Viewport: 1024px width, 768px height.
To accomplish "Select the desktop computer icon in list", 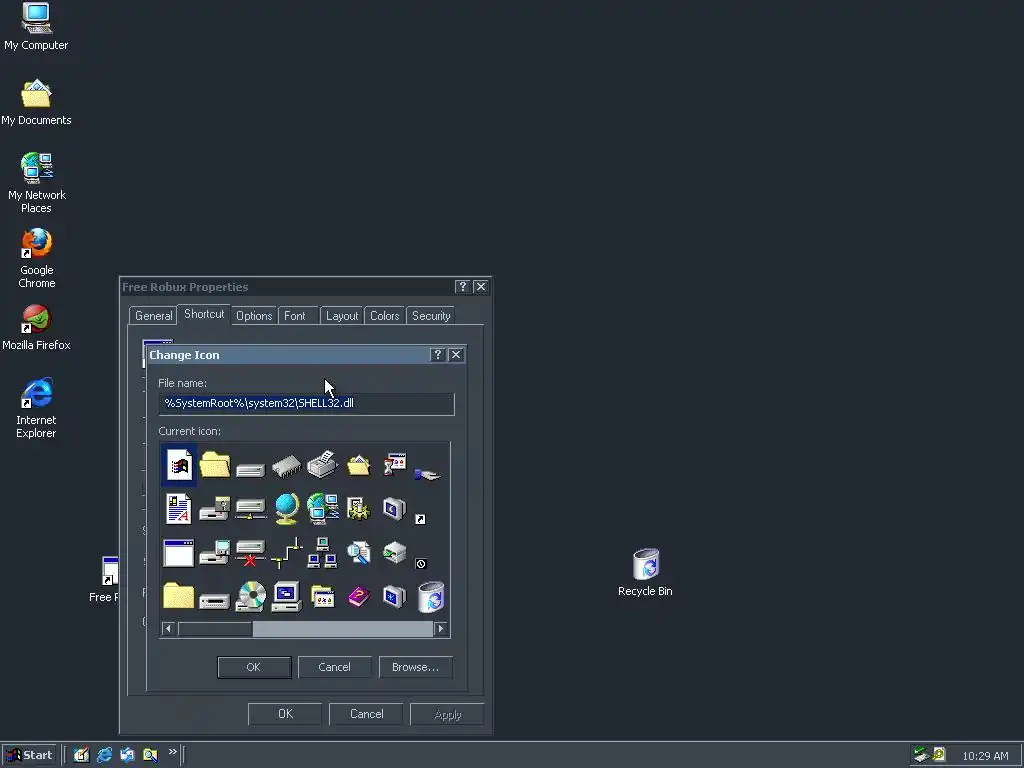I will [x=287, y=596].
